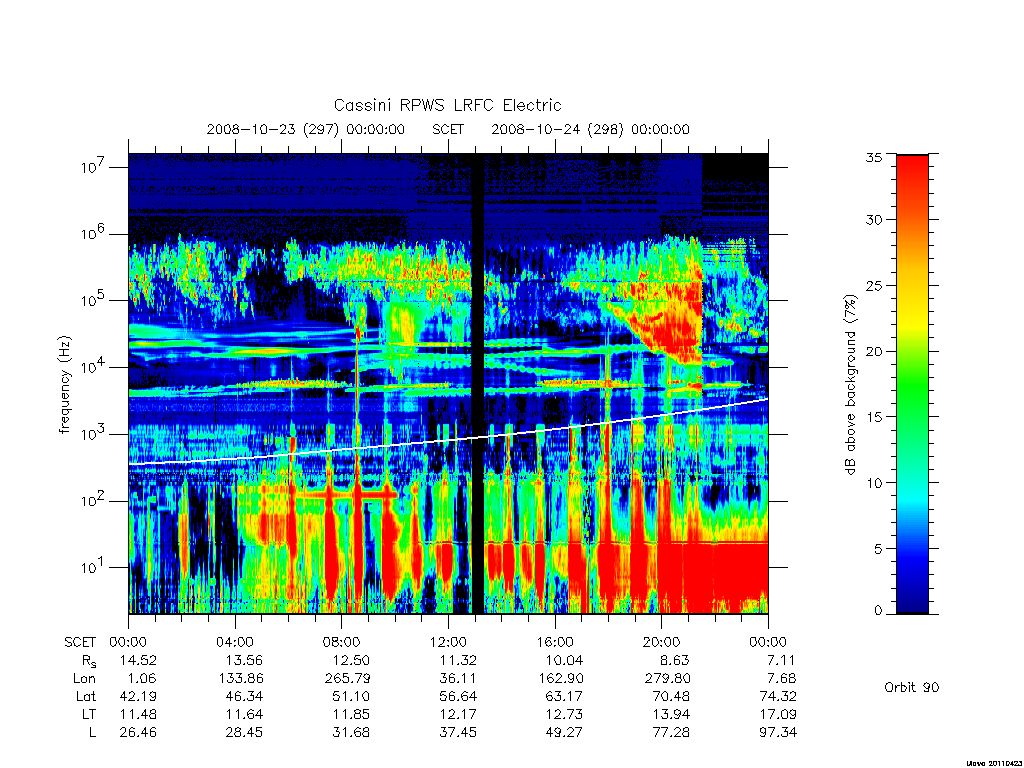Click the colorbar tick label 20
The width and height of the screenshot is (1024, 768).
click(x=873, y=351)
